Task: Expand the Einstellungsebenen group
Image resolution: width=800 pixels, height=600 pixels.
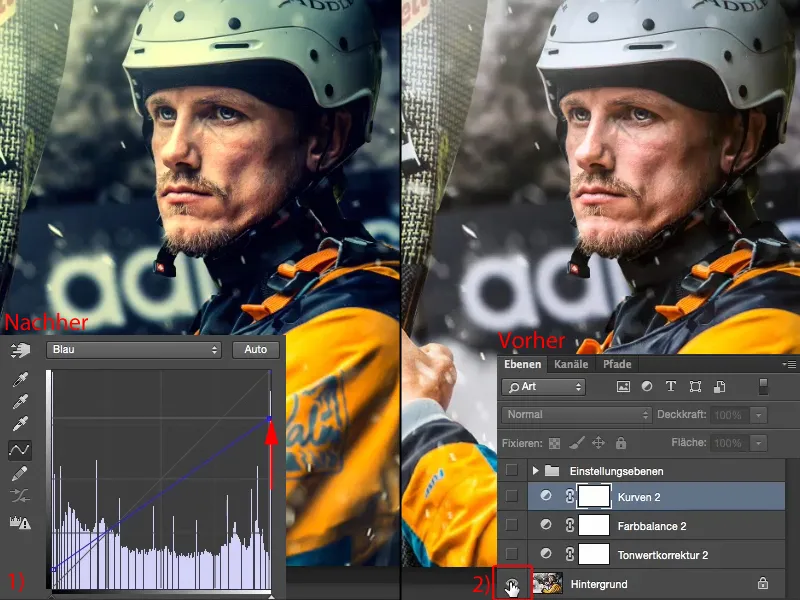Action: tap(535, 470)
